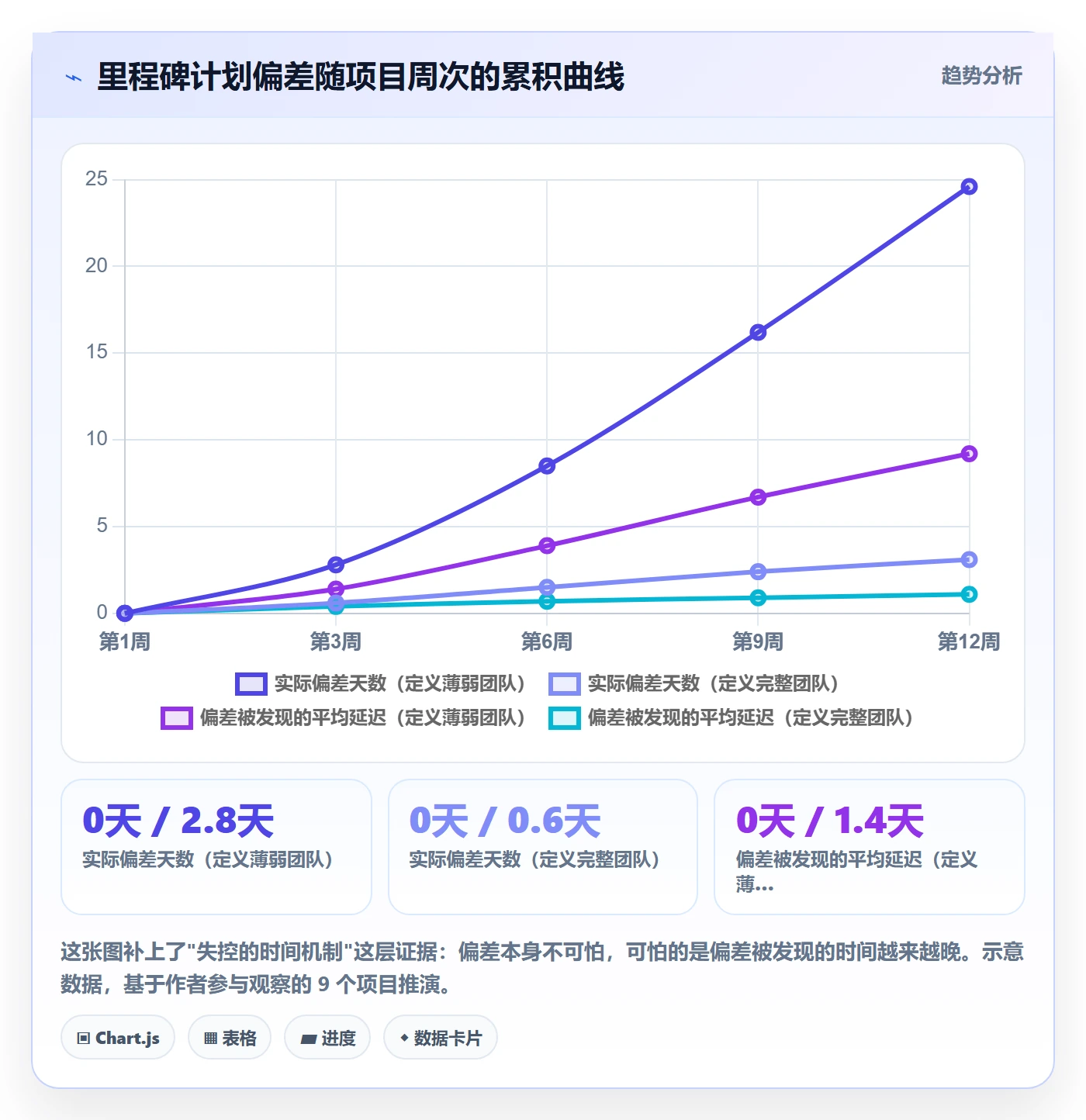Click the 趋势分析 label in the header

tap(981, 75)
